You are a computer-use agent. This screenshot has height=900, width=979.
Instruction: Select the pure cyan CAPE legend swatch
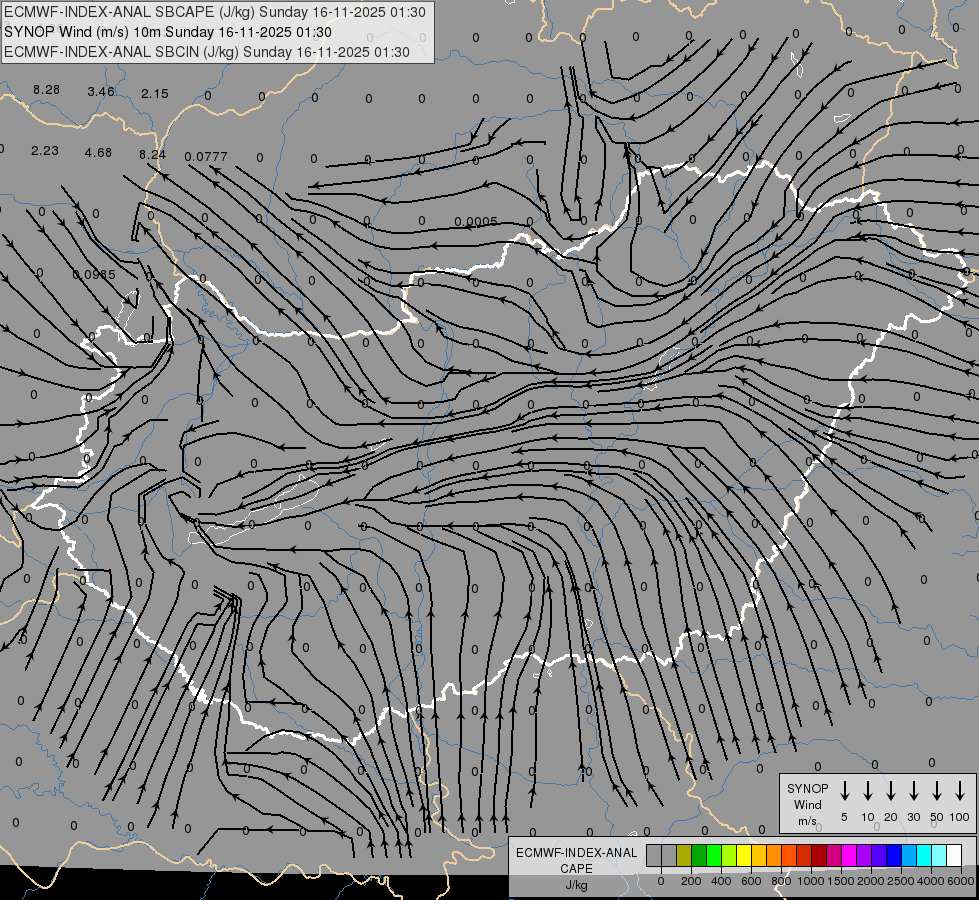pos(925,855)
